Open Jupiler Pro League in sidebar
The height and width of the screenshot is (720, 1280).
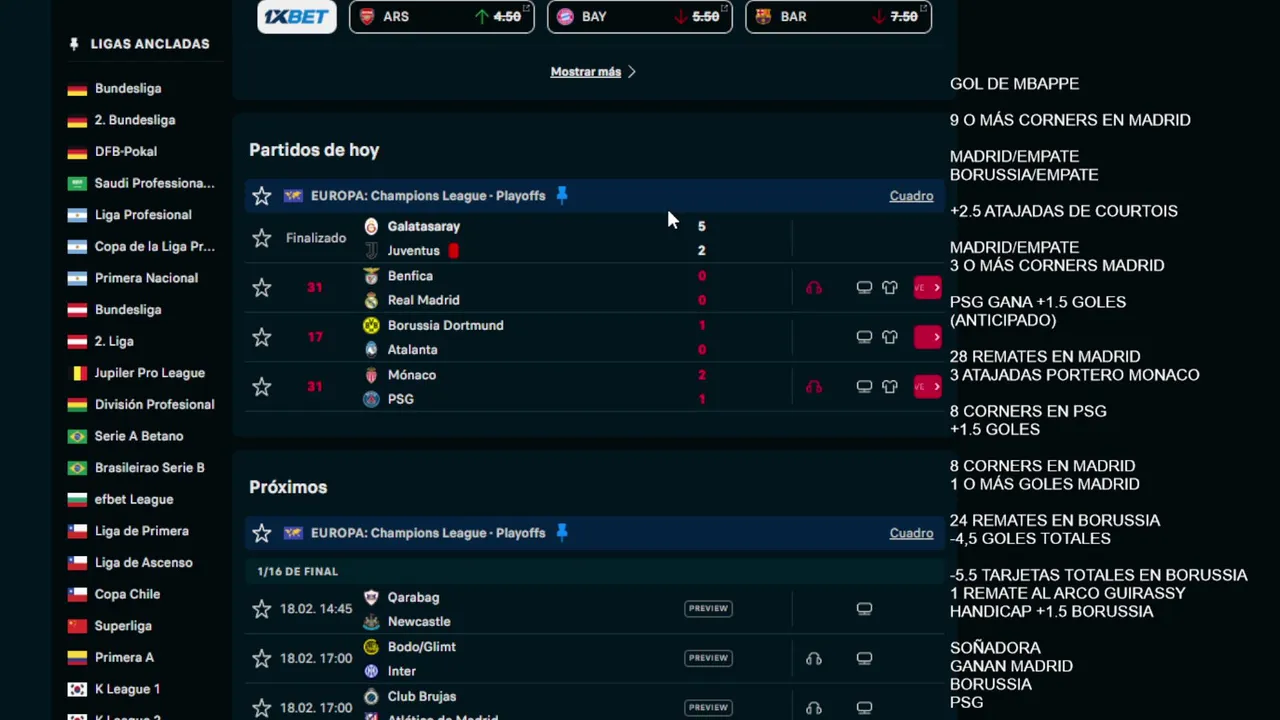(x=150, y=373)
